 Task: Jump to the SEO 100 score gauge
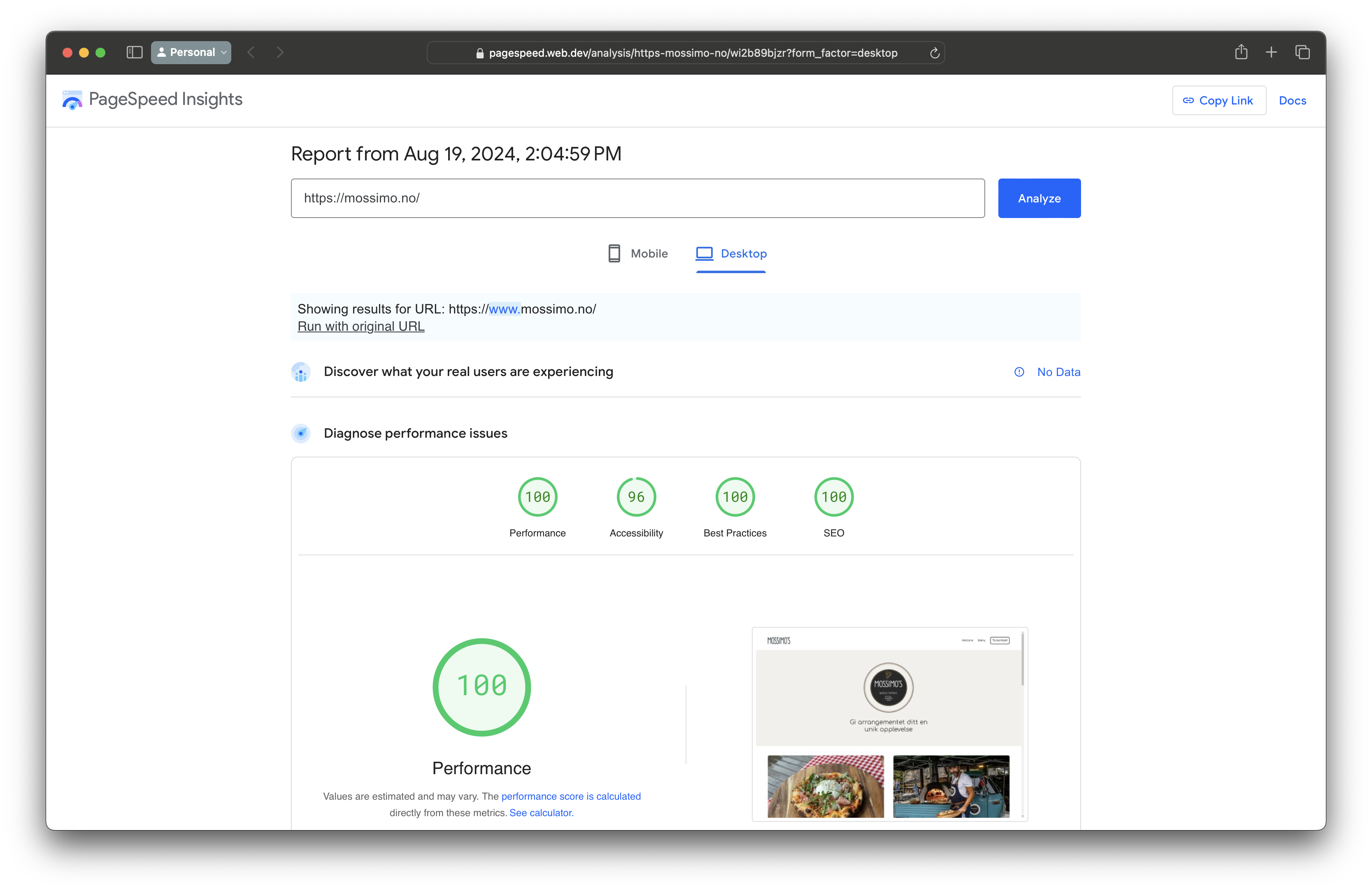(x=834, y=497)
